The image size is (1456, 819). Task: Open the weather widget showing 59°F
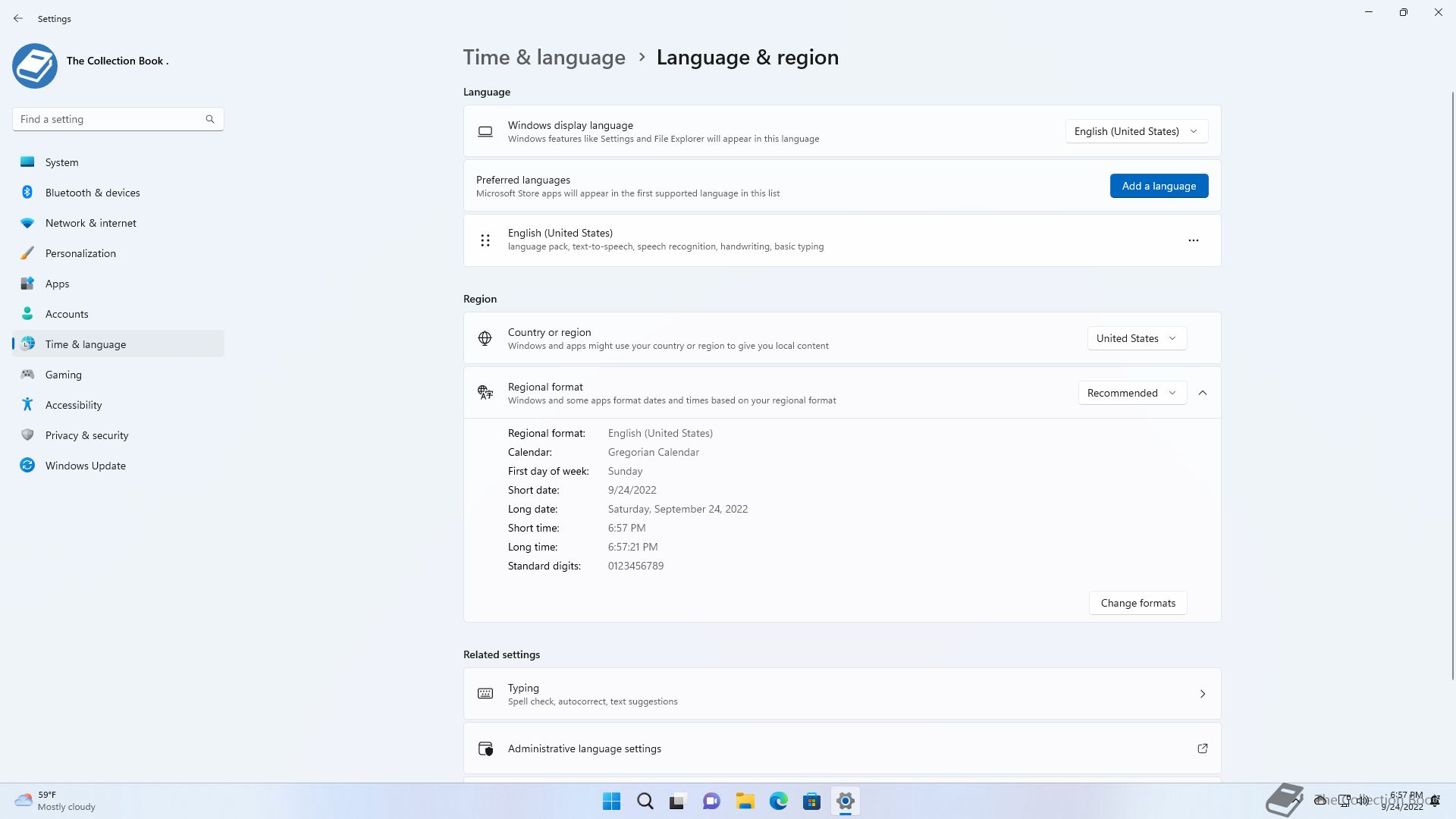click(55, 801)
